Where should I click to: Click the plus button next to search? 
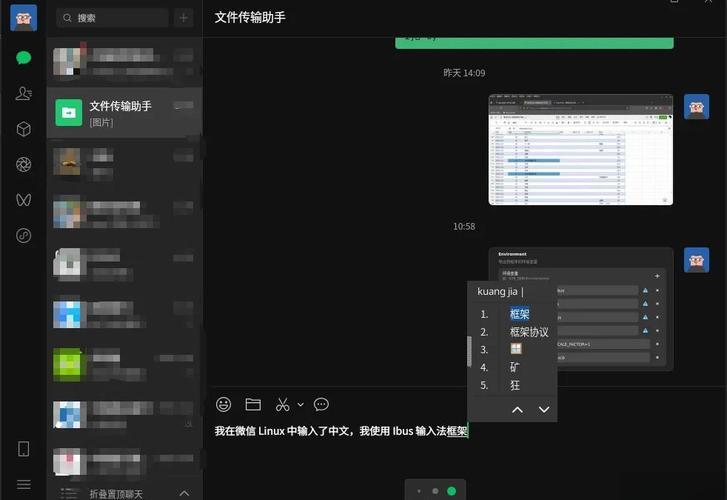tap(184, 18)
